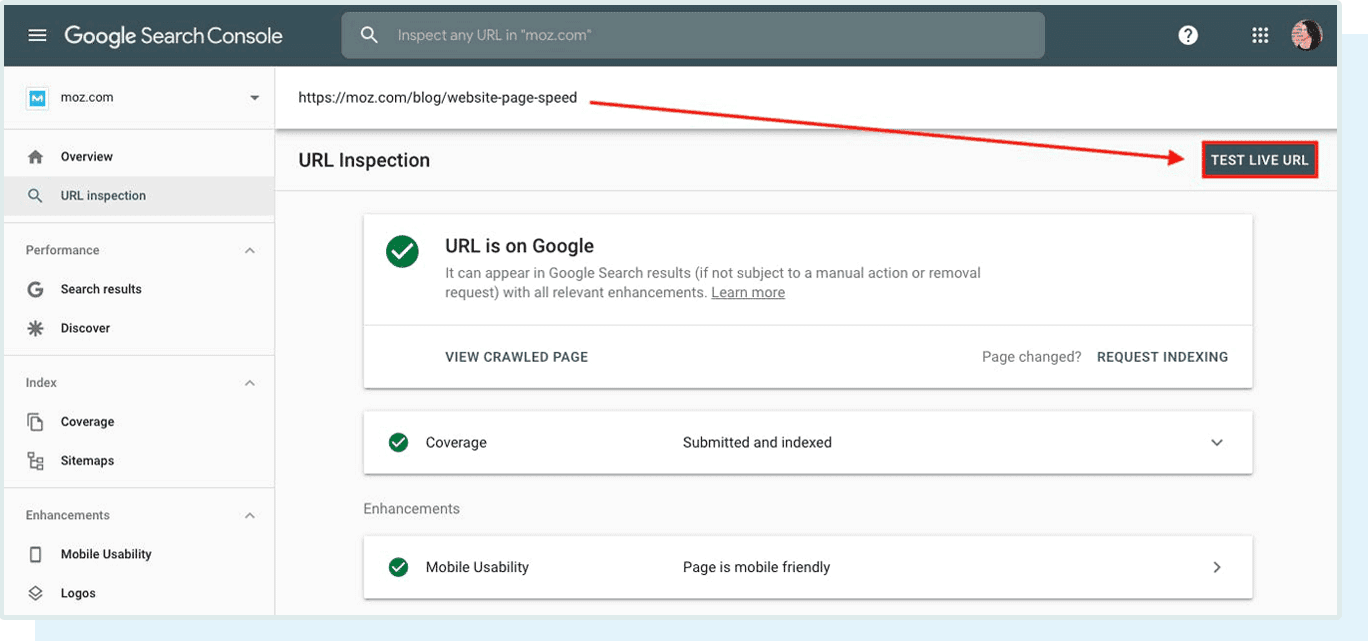Expand the Coverage status details

click(1216, 442)
